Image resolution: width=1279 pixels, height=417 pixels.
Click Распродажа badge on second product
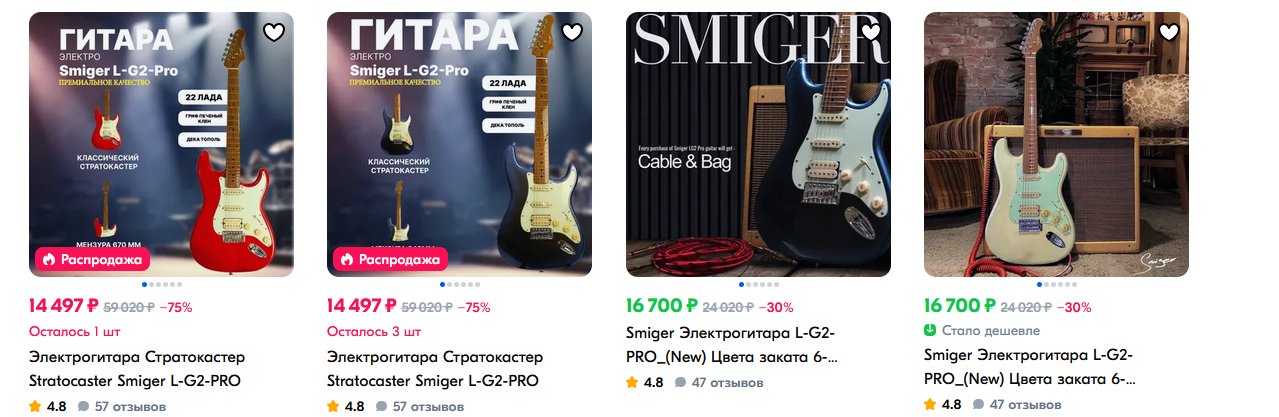tap(391, 259)
